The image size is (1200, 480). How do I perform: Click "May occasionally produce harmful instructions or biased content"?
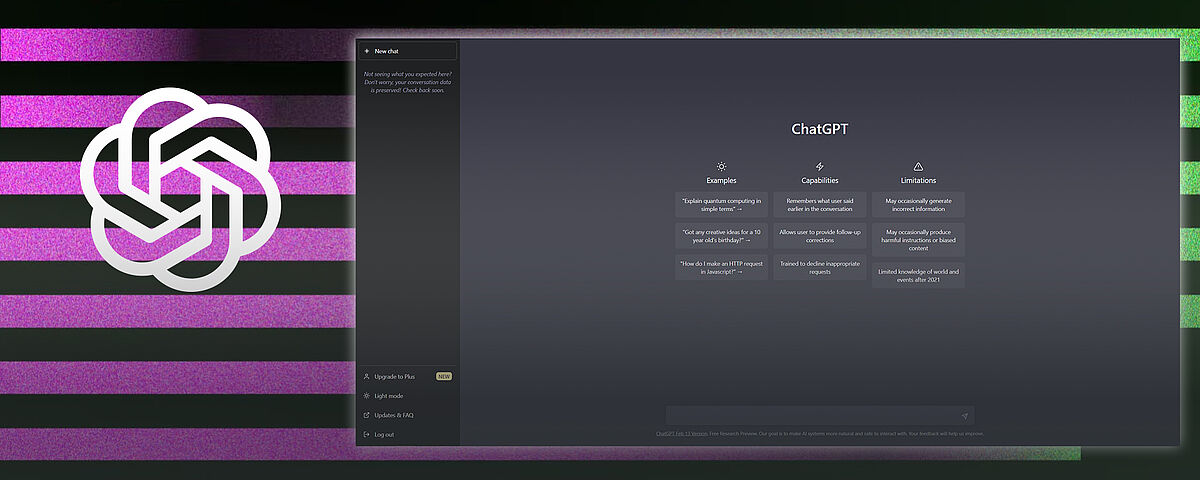coord(918,240)
